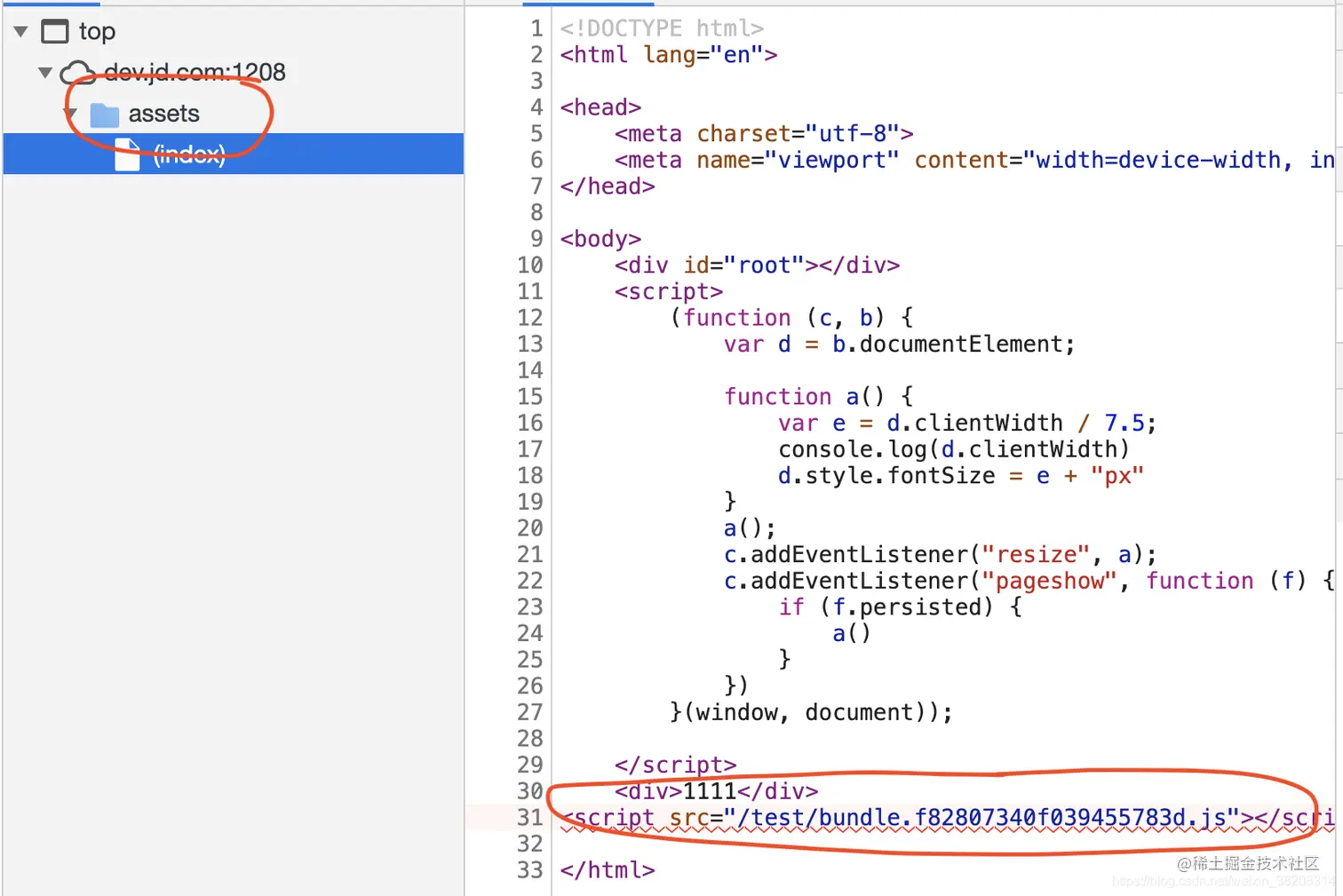This screenshot has height=896, width=1343.
Task: Click the top frame window icon
Action: (x=55, y=32)
